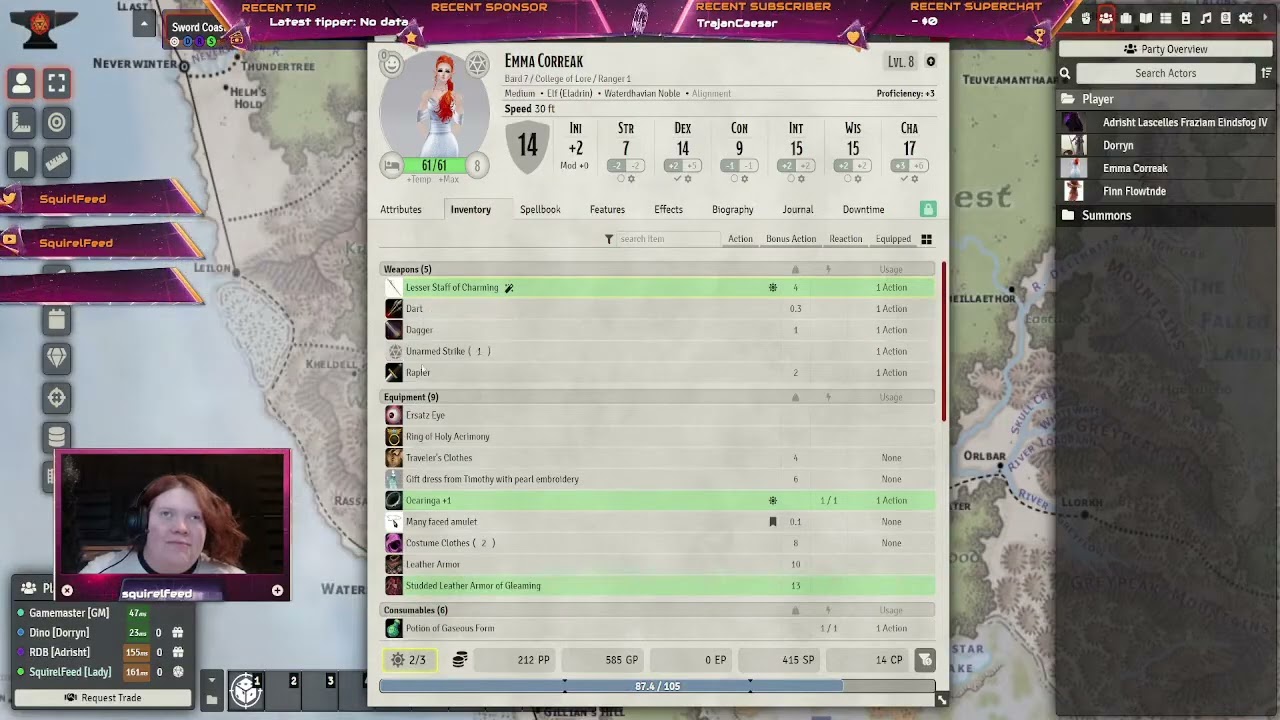Click the rest bed icon
The height and width of the screenshot is (720, 1280).
pyautogui.click(x=392, y=166)
